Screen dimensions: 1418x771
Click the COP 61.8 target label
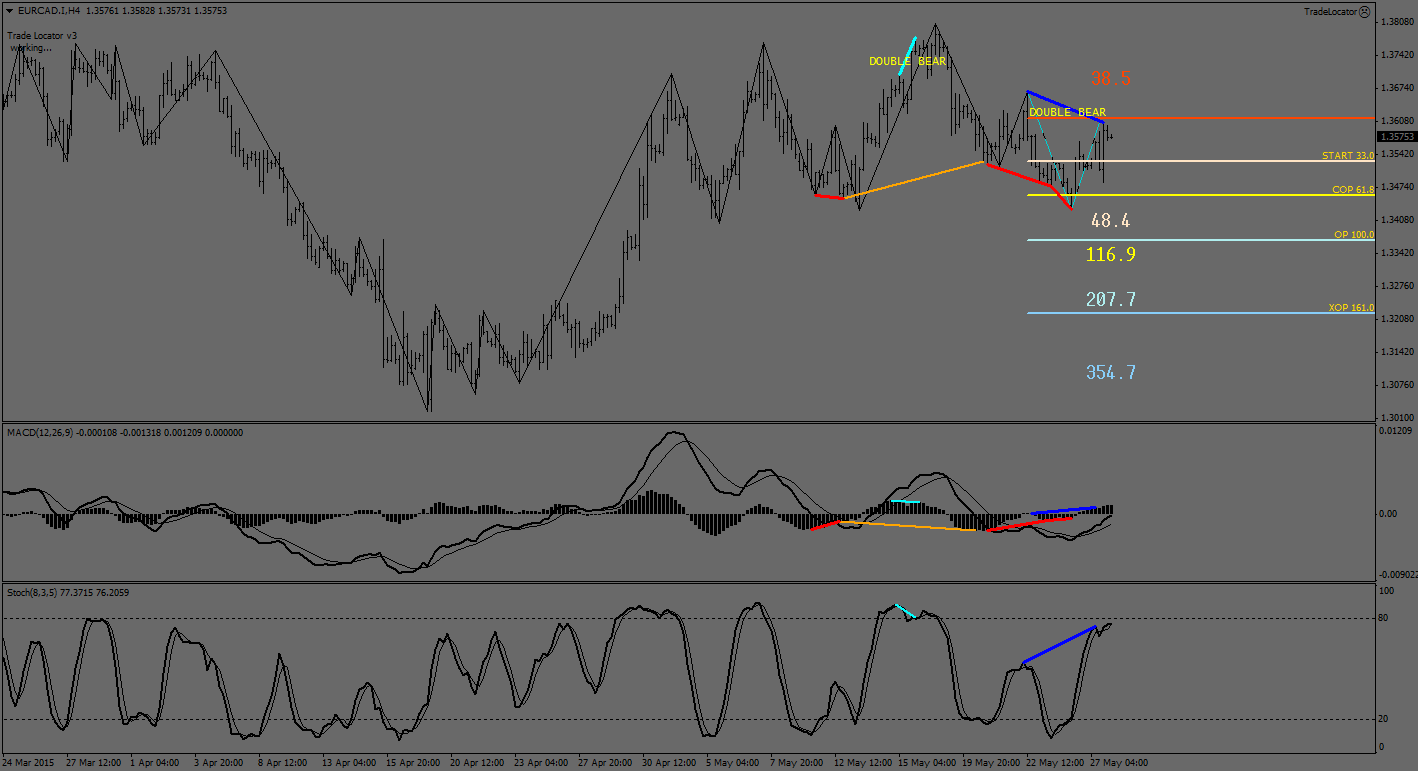(1352, 189)
